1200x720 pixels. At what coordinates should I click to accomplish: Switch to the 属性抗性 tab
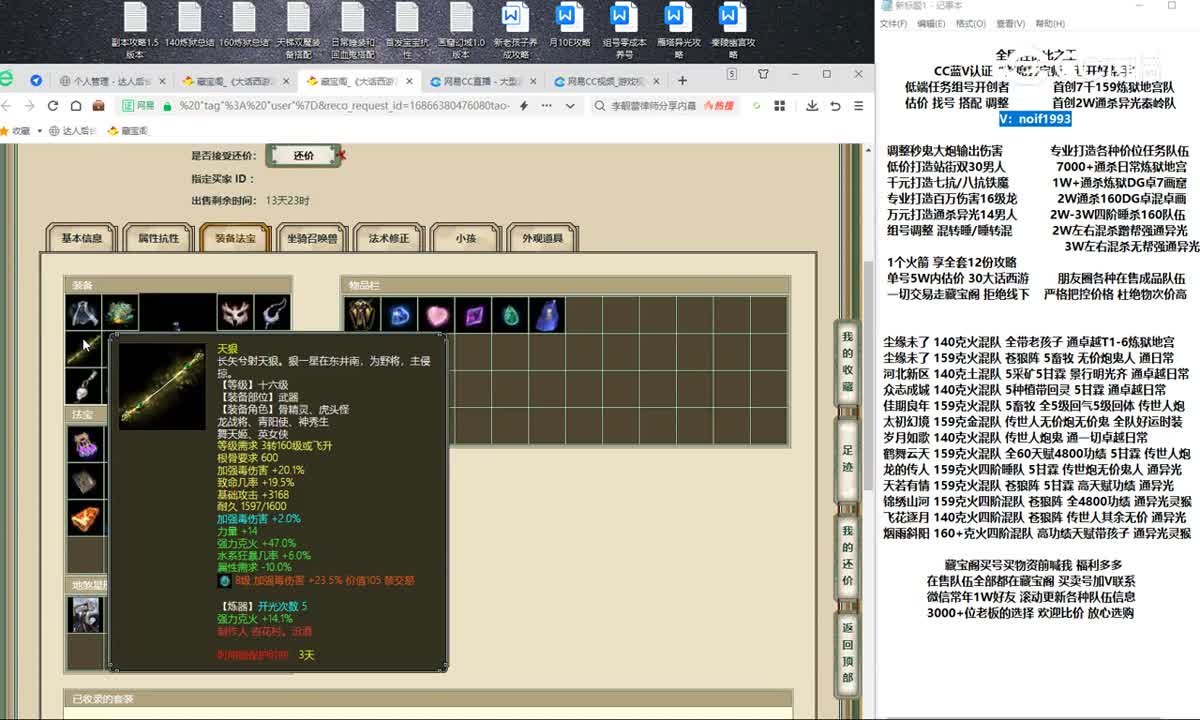[x=158, y=238]
